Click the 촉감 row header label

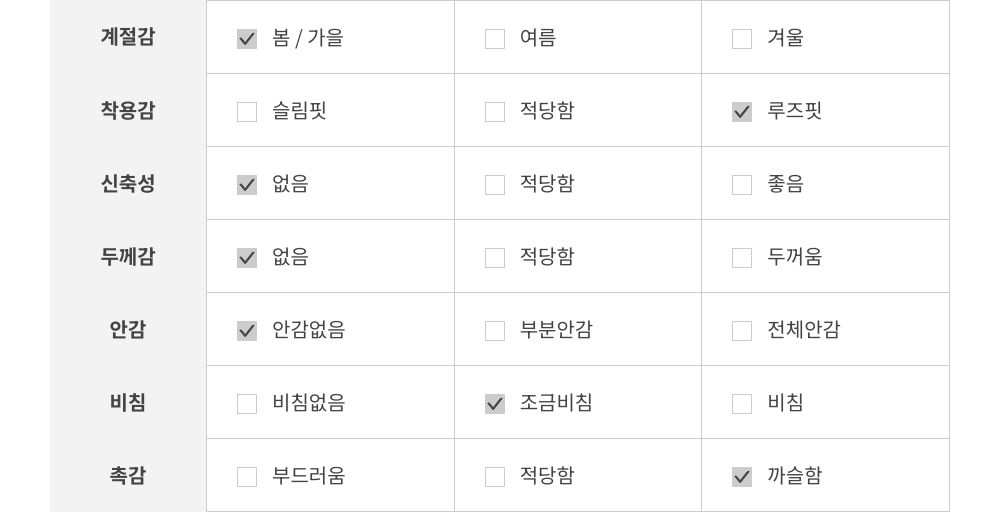coord(128,476)
